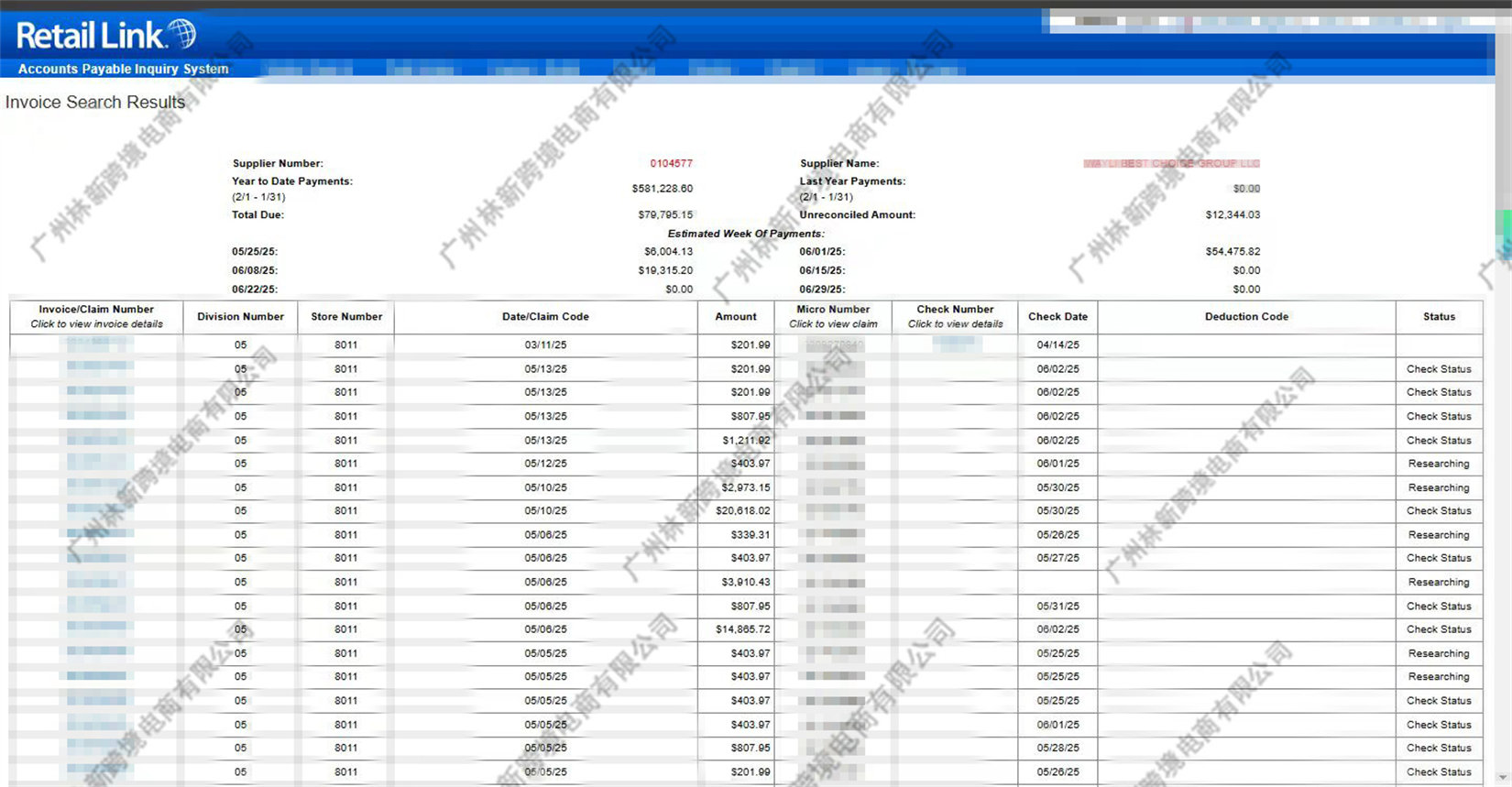Image resolution: width=1512 pixels, height=787 pixels.
Task: Click Check Status for the $1,211.92 invoice
Action: click(1439, 441)
